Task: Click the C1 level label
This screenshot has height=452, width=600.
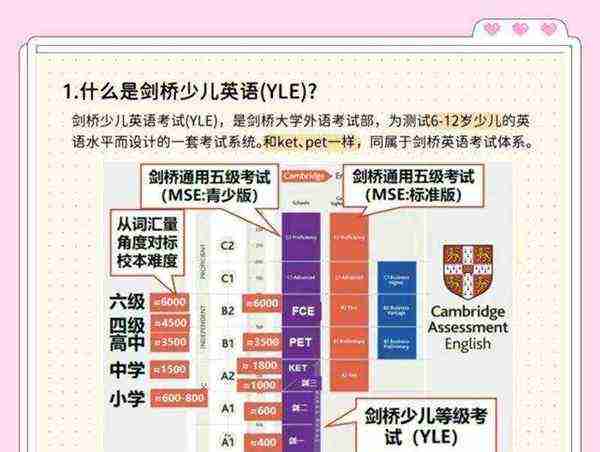Action: [227, 278]
